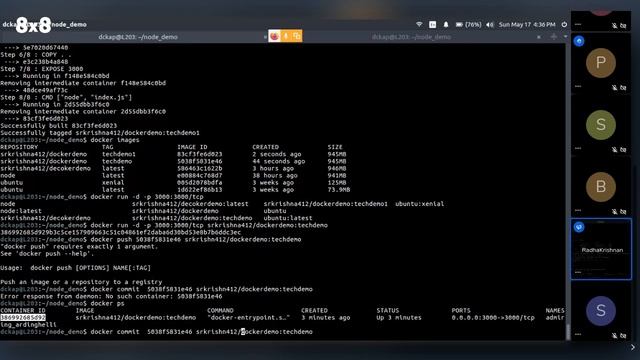Open the volume speaker icon
The image size is (640, 360).
489,24
